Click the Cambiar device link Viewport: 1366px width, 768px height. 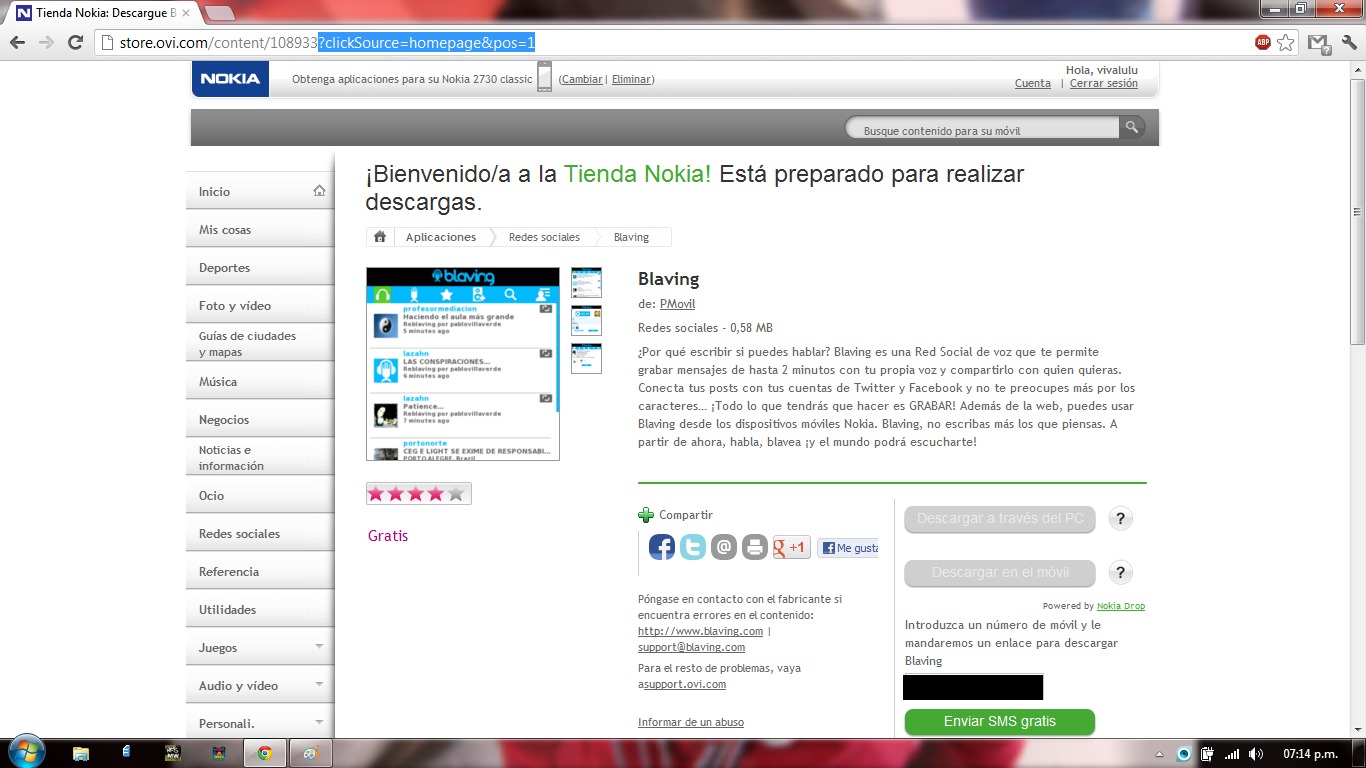(581, 79)
